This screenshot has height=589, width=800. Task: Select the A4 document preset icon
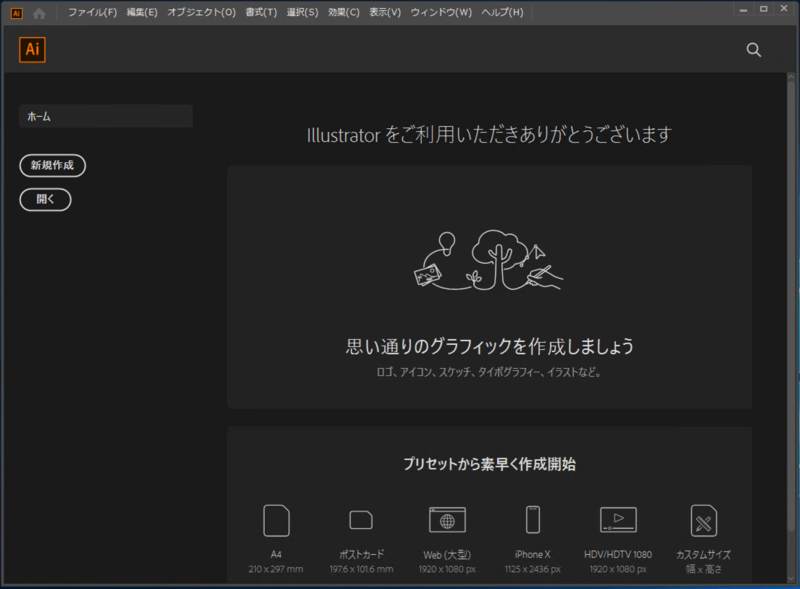coord(276,521)
